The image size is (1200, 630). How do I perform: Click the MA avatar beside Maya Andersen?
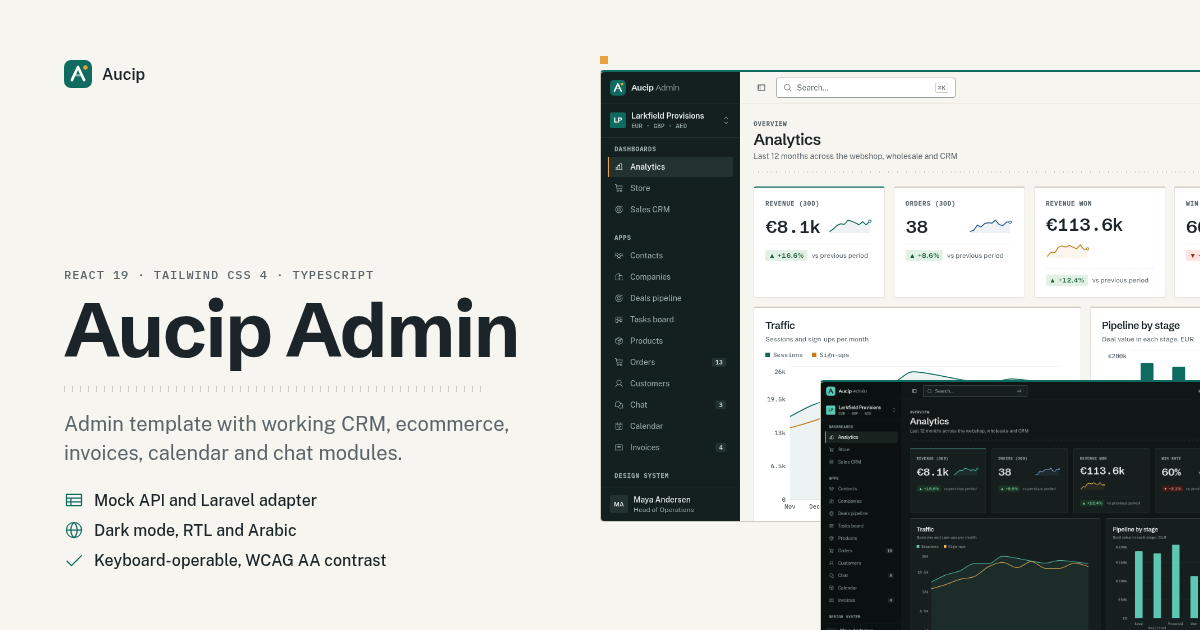coord(619,504)
